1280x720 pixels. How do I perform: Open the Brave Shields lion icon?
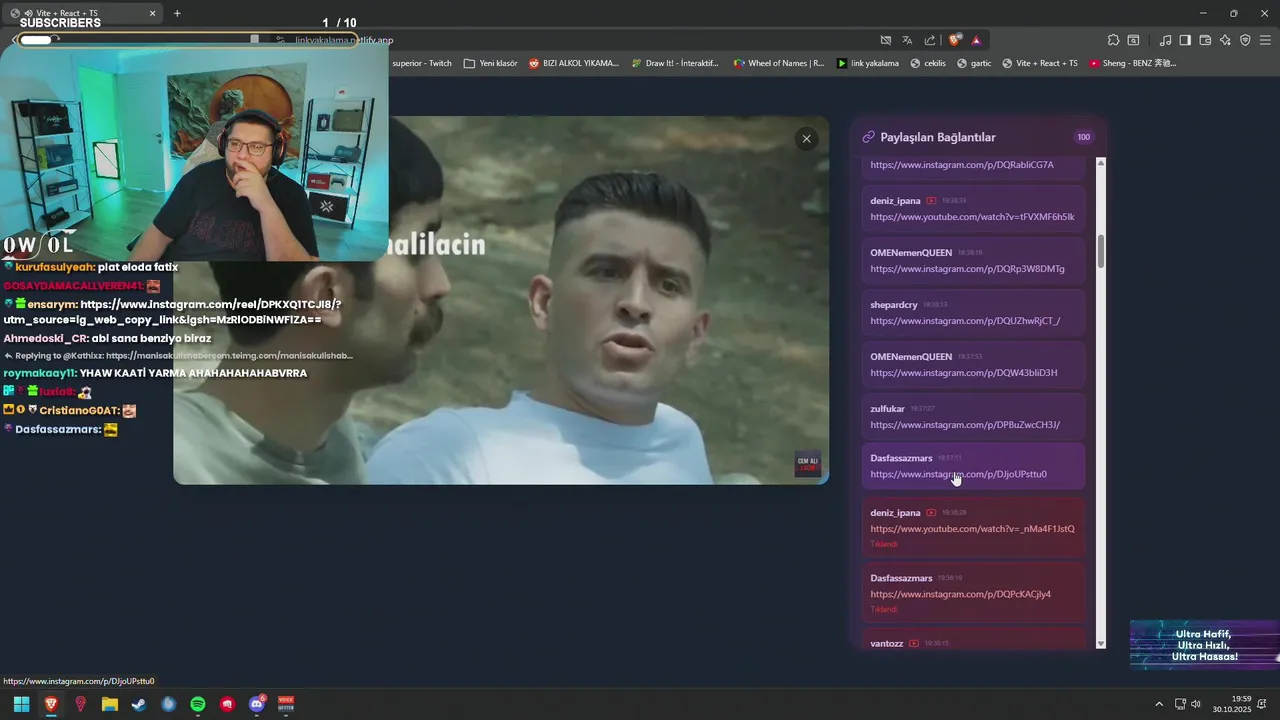(955, 40)
